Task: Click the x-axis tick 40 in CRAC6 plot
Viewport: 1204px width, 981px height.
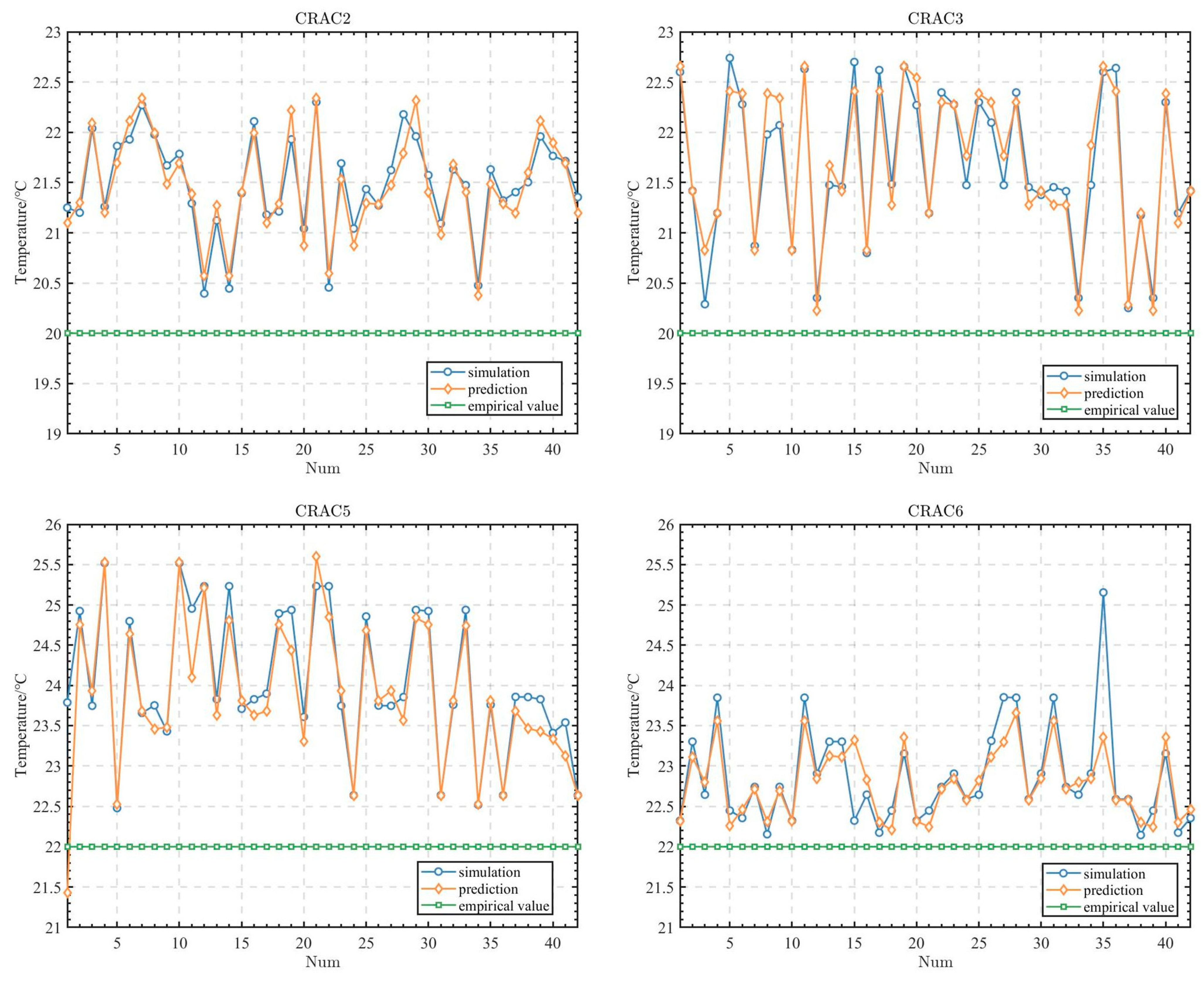Action: (1165, 943)
